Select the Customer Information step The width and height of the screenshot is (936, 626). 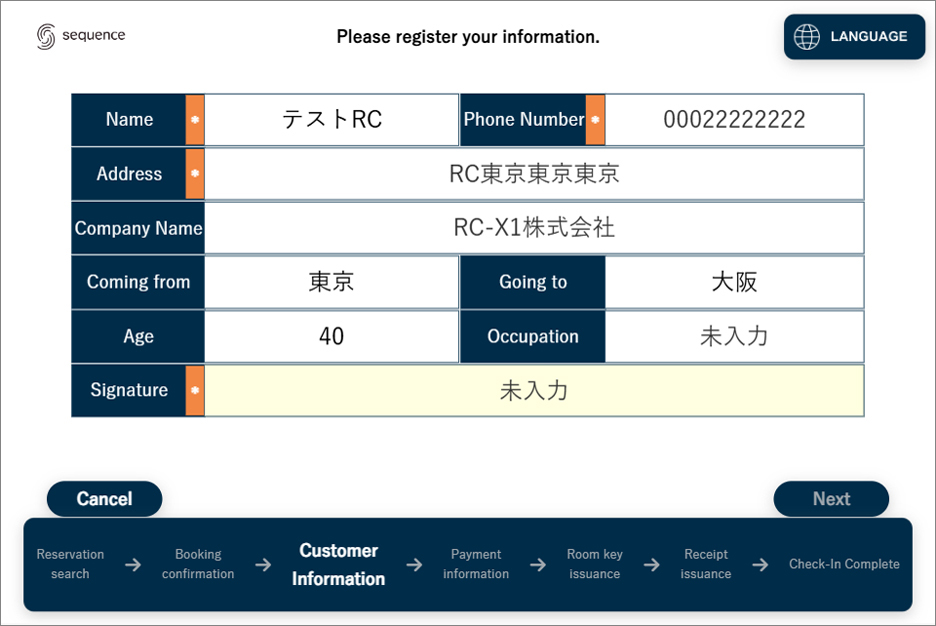coord(338,565)
